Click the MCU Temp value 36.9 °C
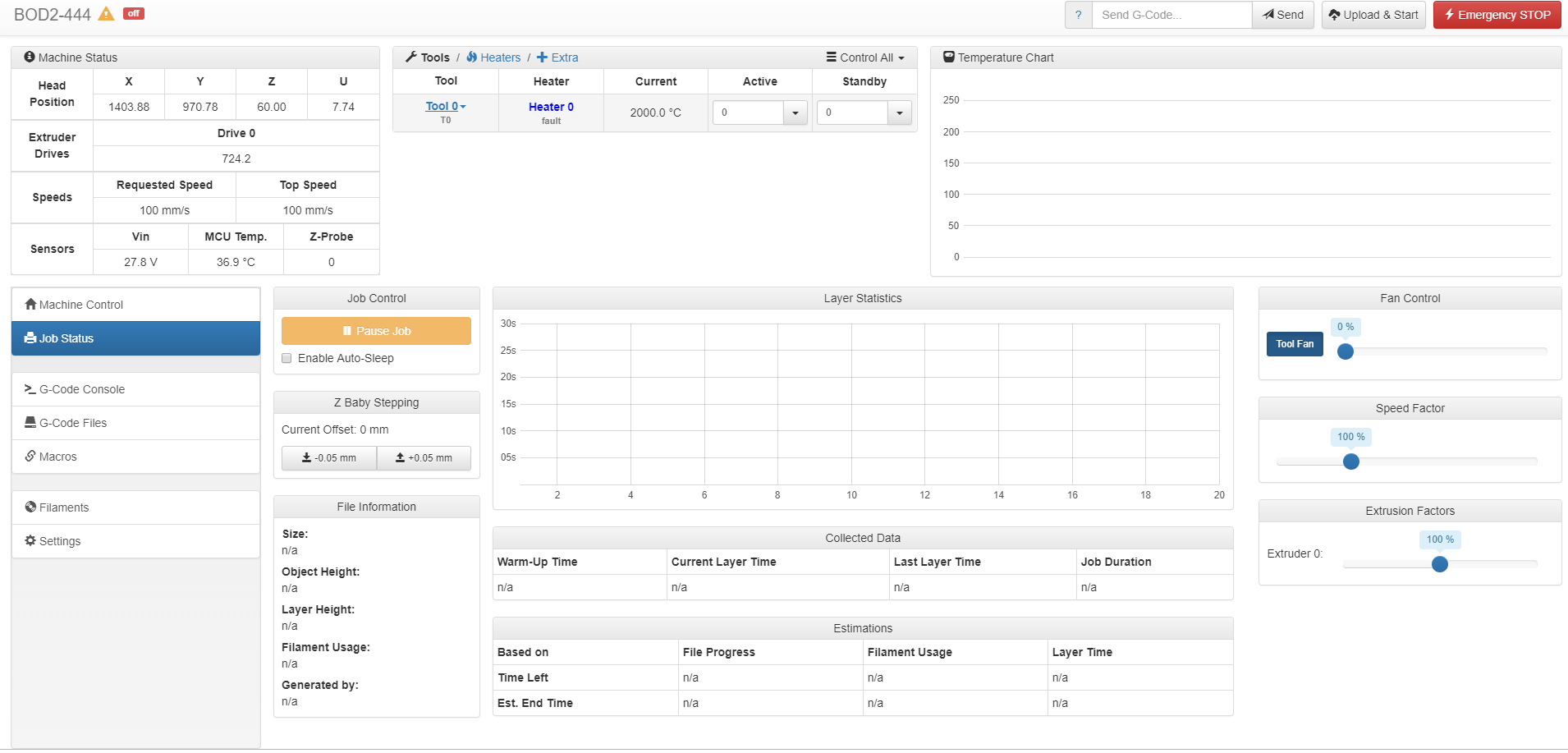This screenshot has width=1568, height=753. [236, 262]
